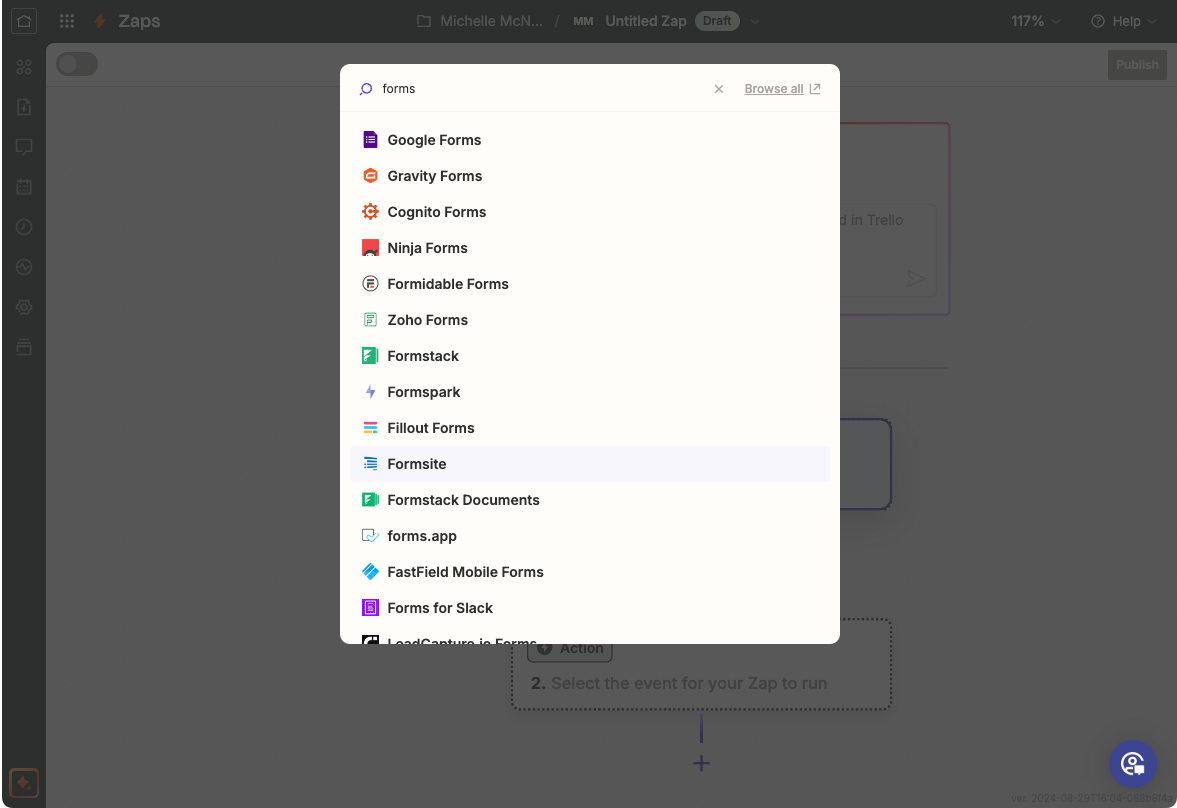Open the history clock icon in the sidebar
The image size is (1177, 808).
click(x=24, y=227)
